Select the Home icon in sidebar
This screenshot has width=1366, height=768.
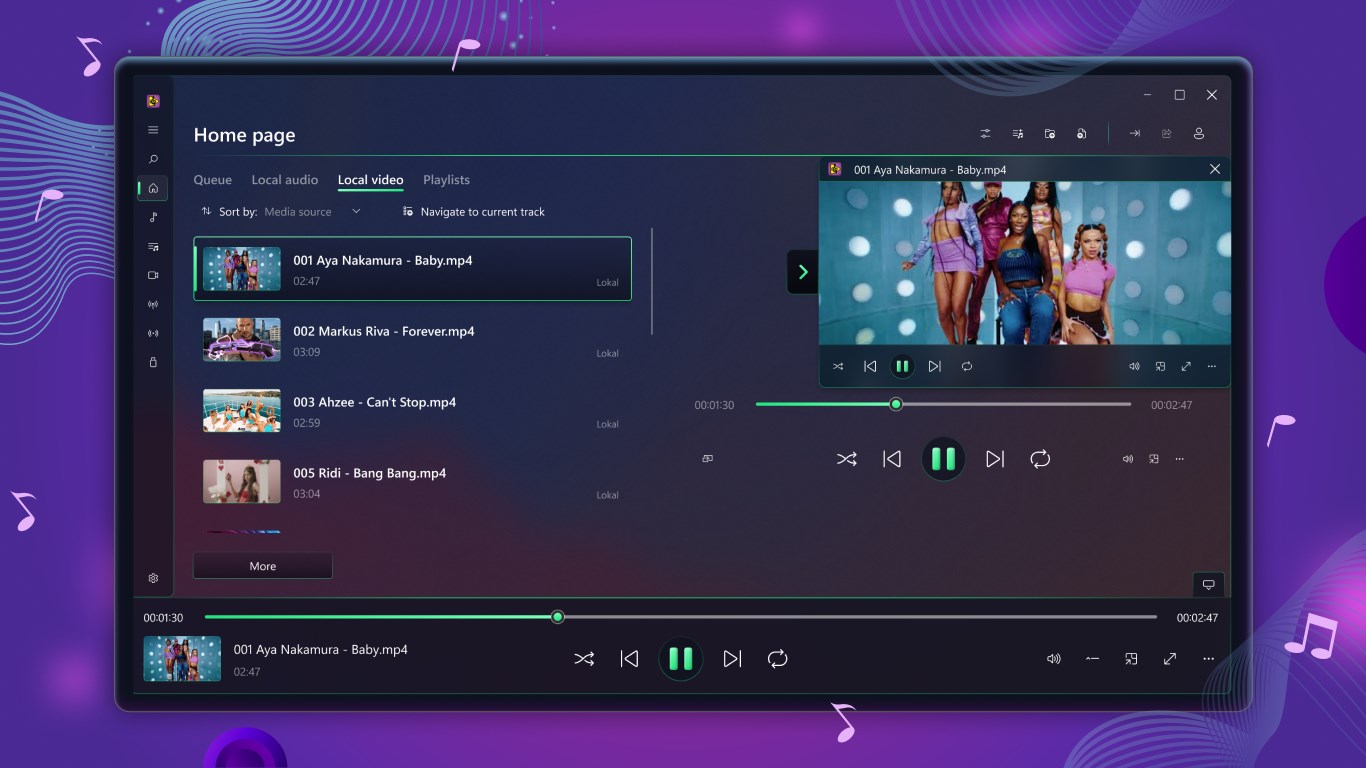pyautogui.click(x=153, y=188)
